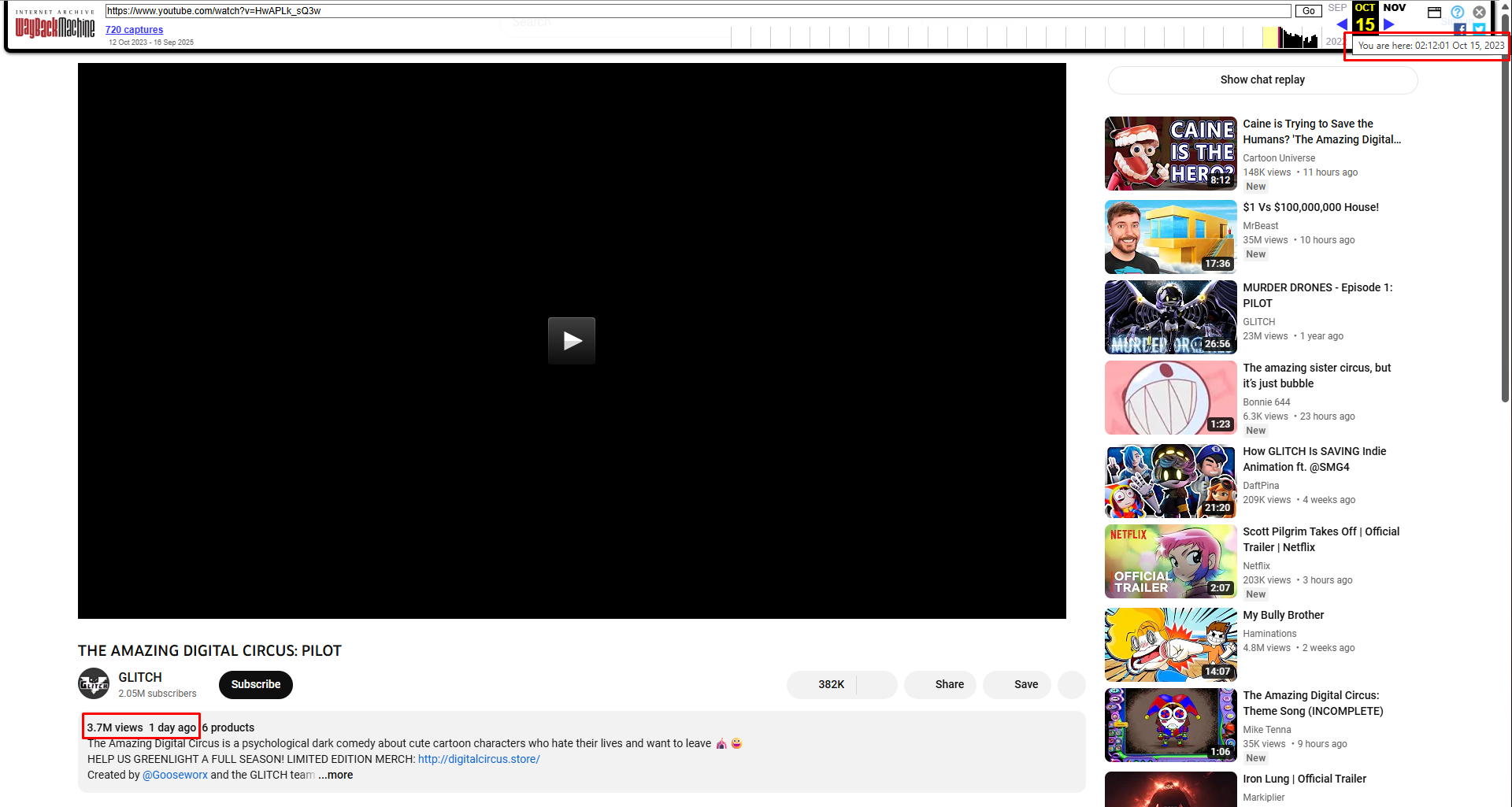Click Markiplier channel name
The height and width of the screenshot is (807, 1512).
[1264, 798]
